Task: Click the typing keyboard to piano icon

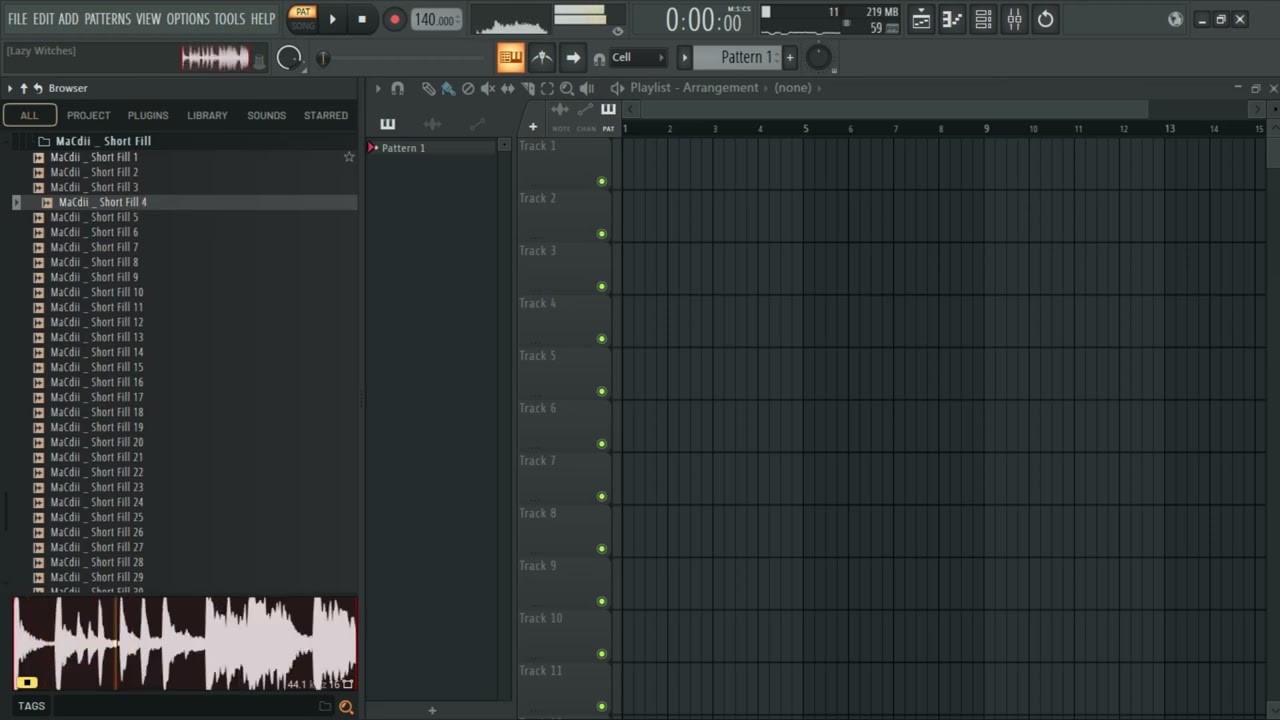Action: point(510,57)
